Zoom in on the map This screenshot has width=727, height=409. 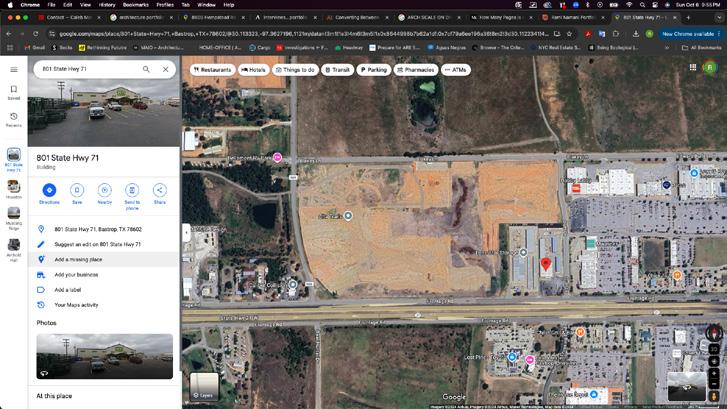[714, 373]
